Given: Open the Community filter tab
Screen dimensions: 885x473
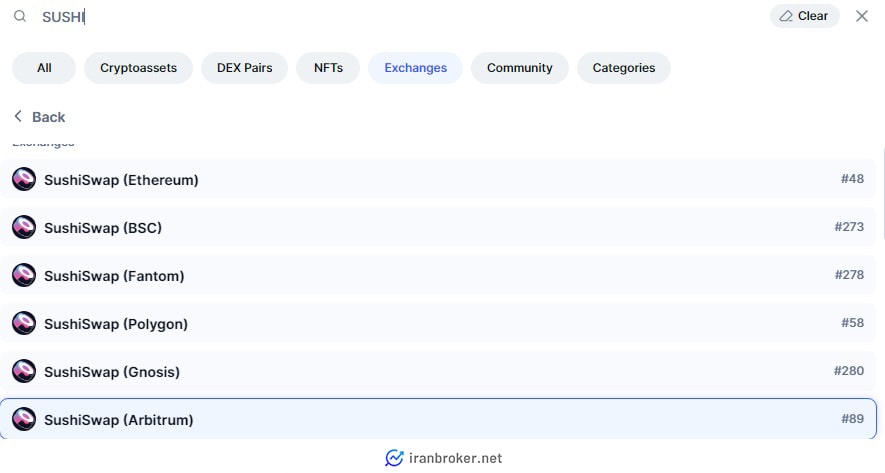Looking at the screenshot, I should 519,68.
